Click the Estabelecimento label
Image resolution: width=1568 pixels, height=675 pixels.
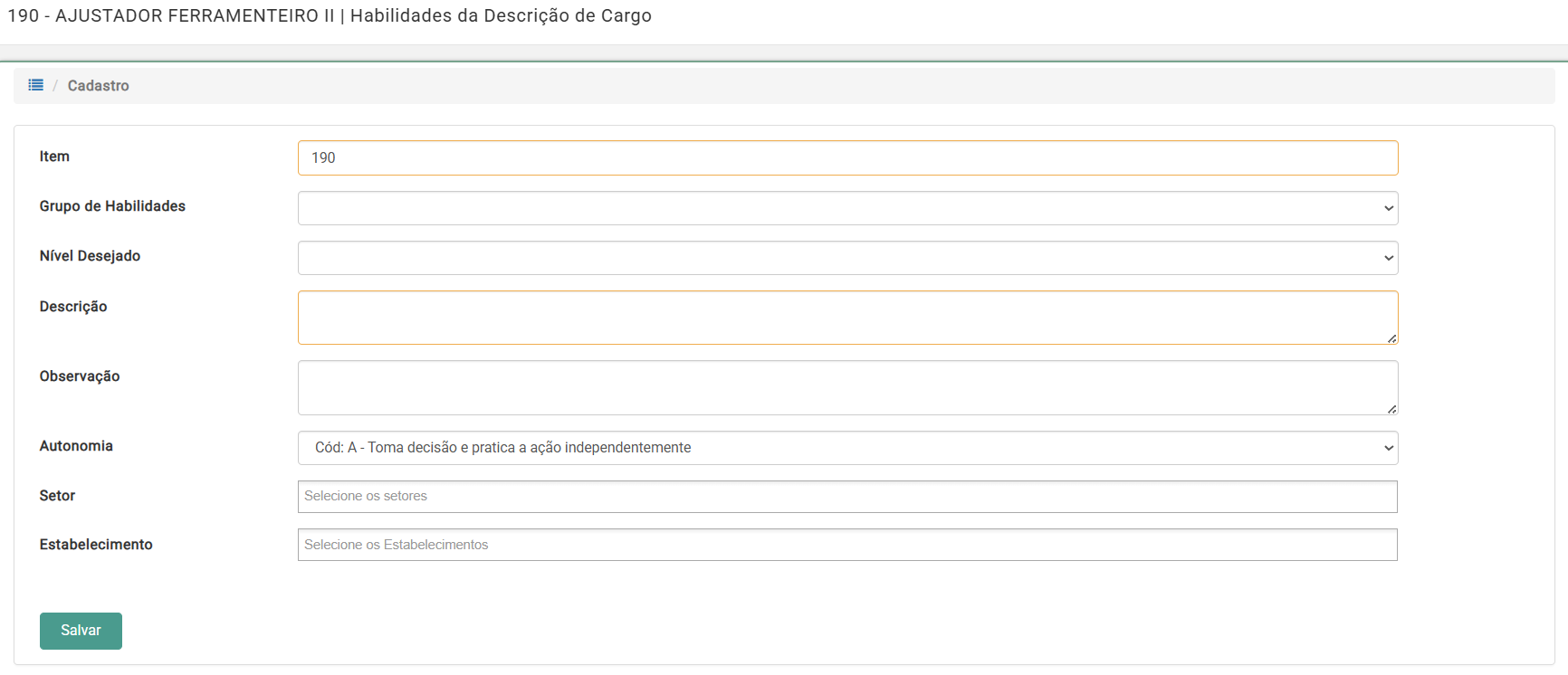tap(96, 545)
